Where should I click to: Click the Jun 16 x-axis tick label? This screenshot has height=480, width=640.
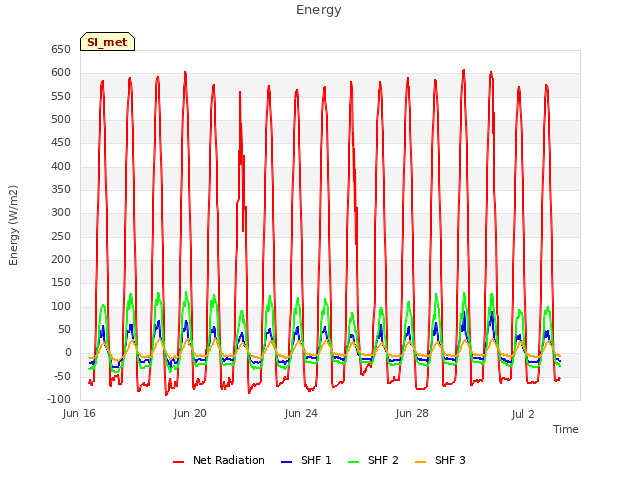tap(79, 414)
